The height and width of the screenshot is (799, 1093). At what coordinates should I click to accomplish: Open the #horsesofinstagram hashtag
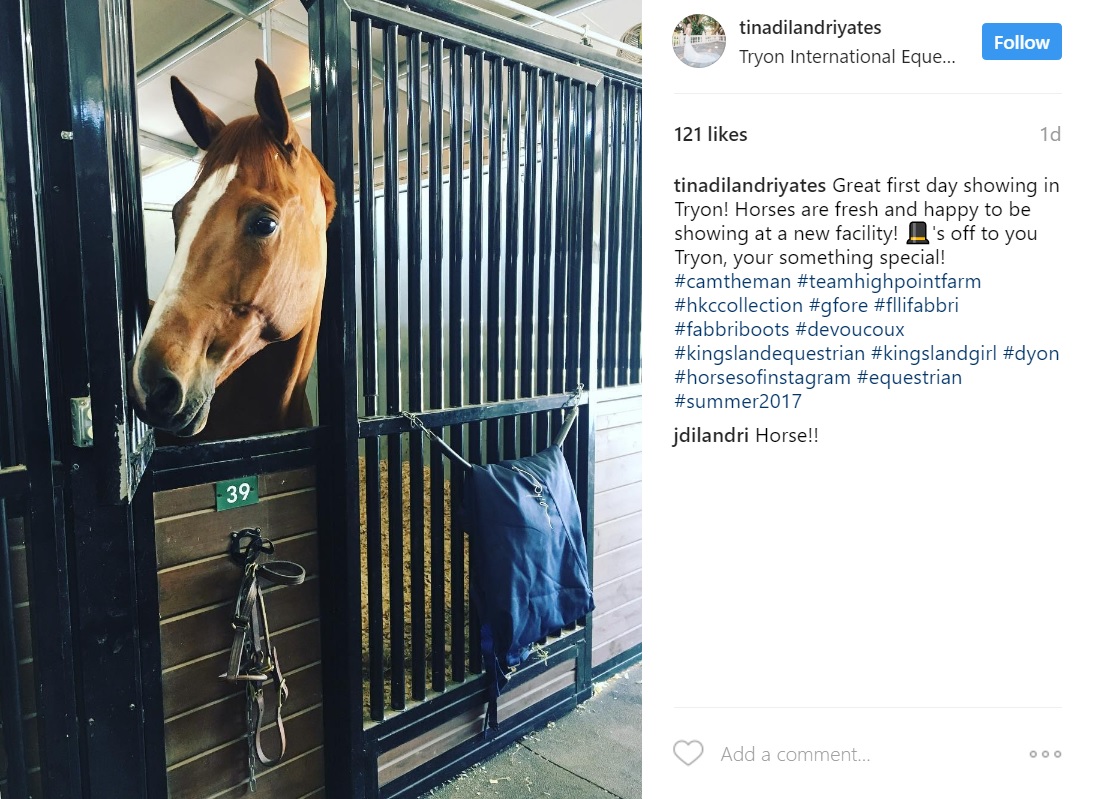(763, 377)
